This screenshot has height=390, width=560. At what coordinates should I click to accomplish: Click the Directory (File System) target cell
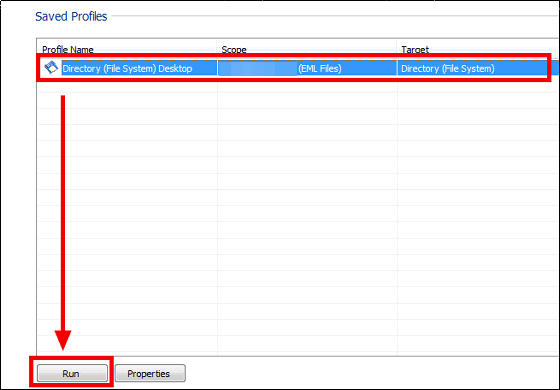448,68
